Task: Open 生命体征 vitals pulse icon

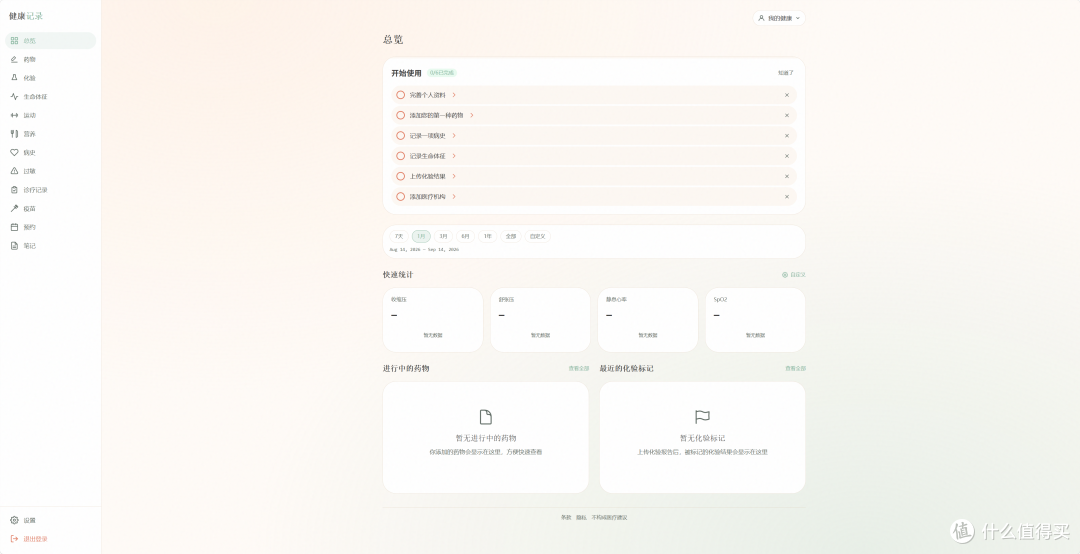Action: pos(14,96)
